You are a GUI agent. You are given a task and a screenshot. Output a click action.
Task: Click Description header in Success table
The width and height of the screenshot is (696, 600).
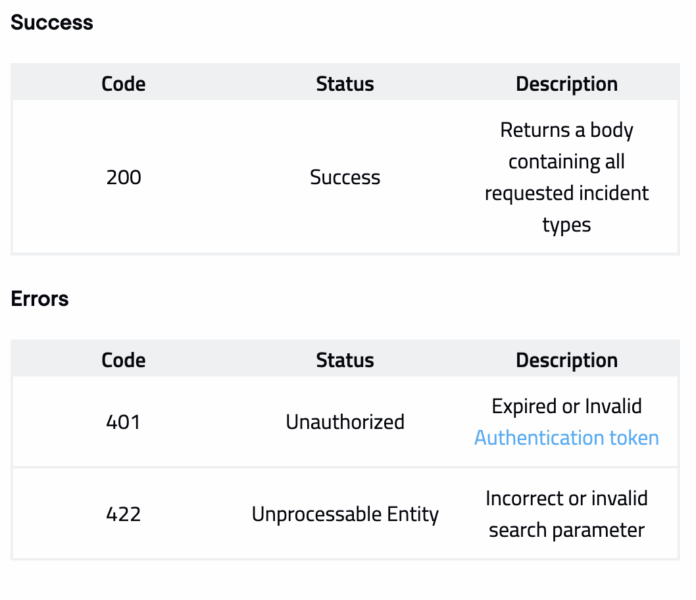(x=566, y=84)
